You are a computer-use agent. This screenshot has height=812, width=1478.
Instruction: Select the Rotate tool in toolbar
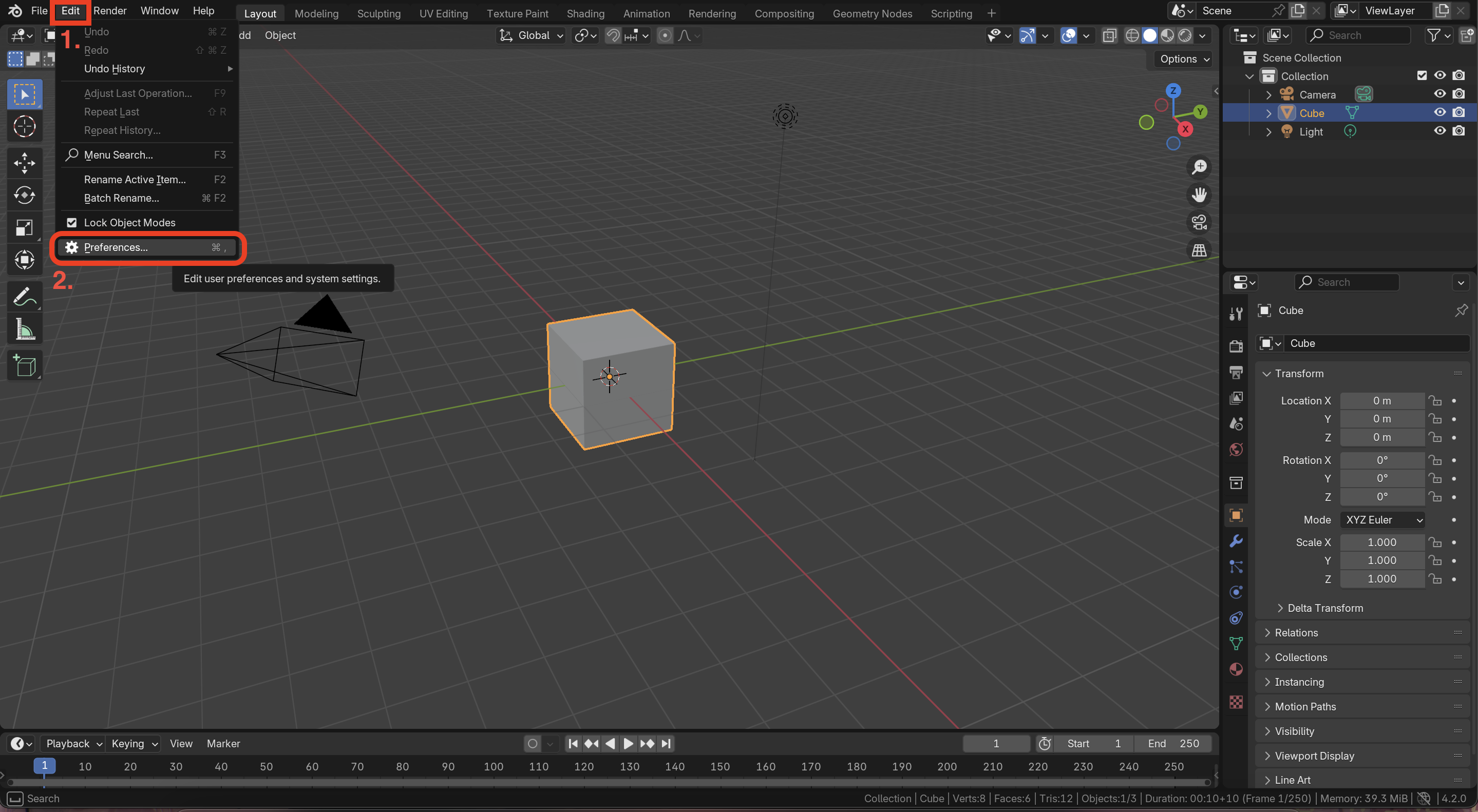tap(24, 195)
